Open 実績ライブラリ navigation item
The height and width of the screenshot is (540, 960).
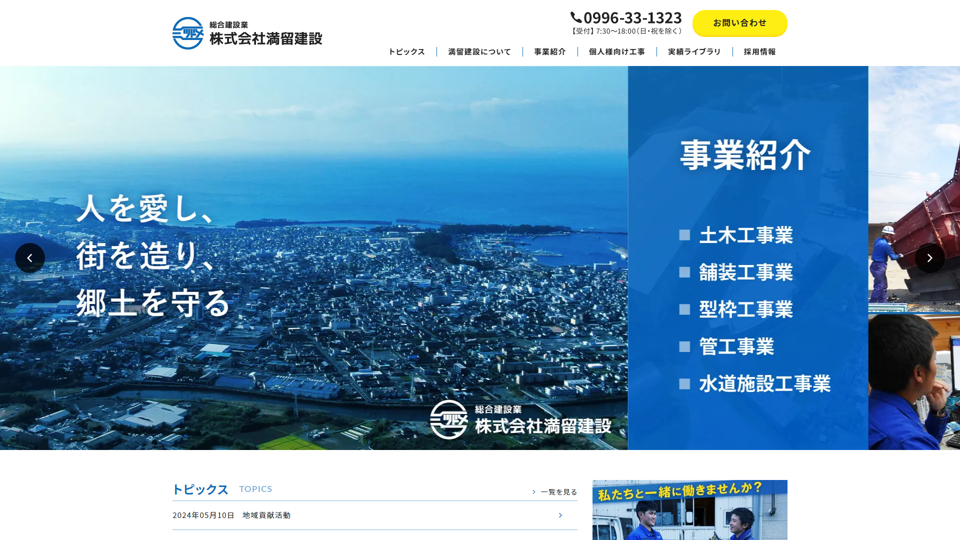click(x=694, y=52)
